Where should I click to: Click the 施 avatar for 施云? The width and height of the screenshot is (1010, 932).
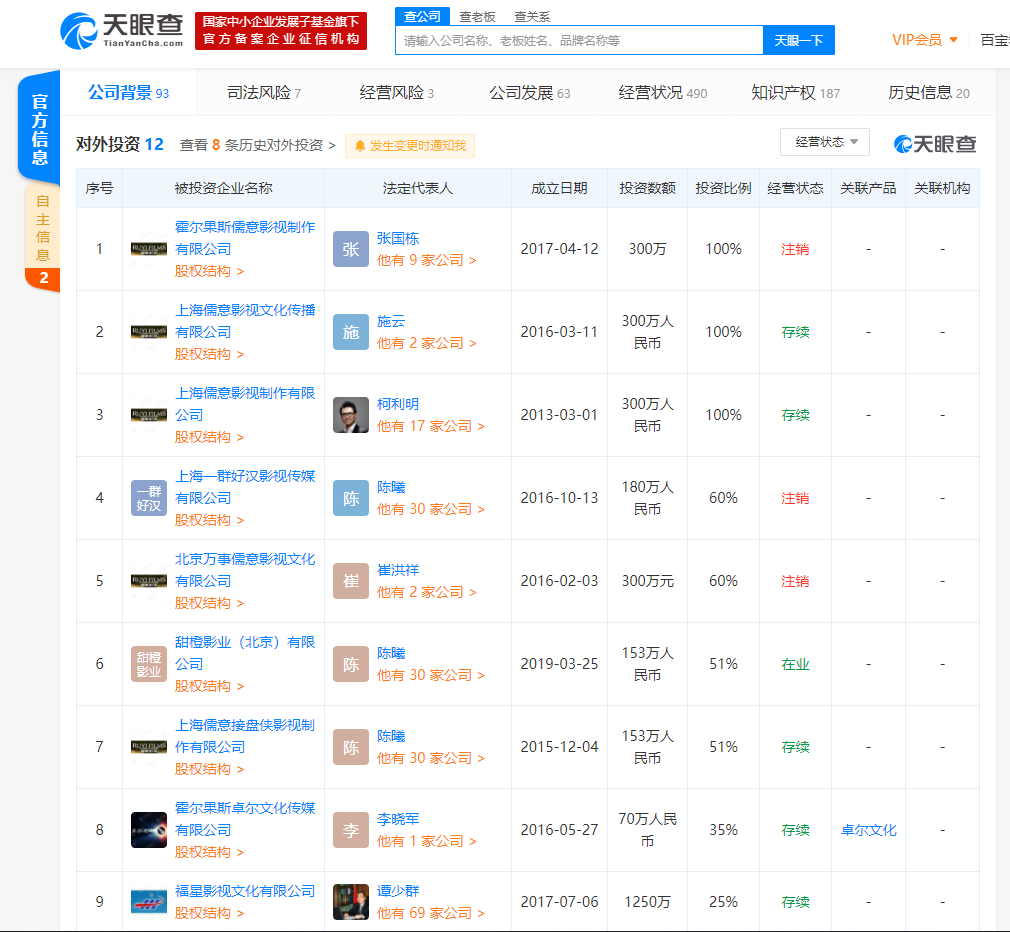coord(351,332)
